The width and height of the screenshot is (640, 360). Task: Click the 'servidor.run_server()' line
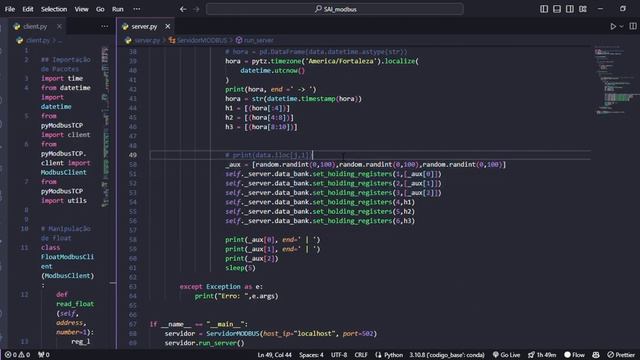204,343
